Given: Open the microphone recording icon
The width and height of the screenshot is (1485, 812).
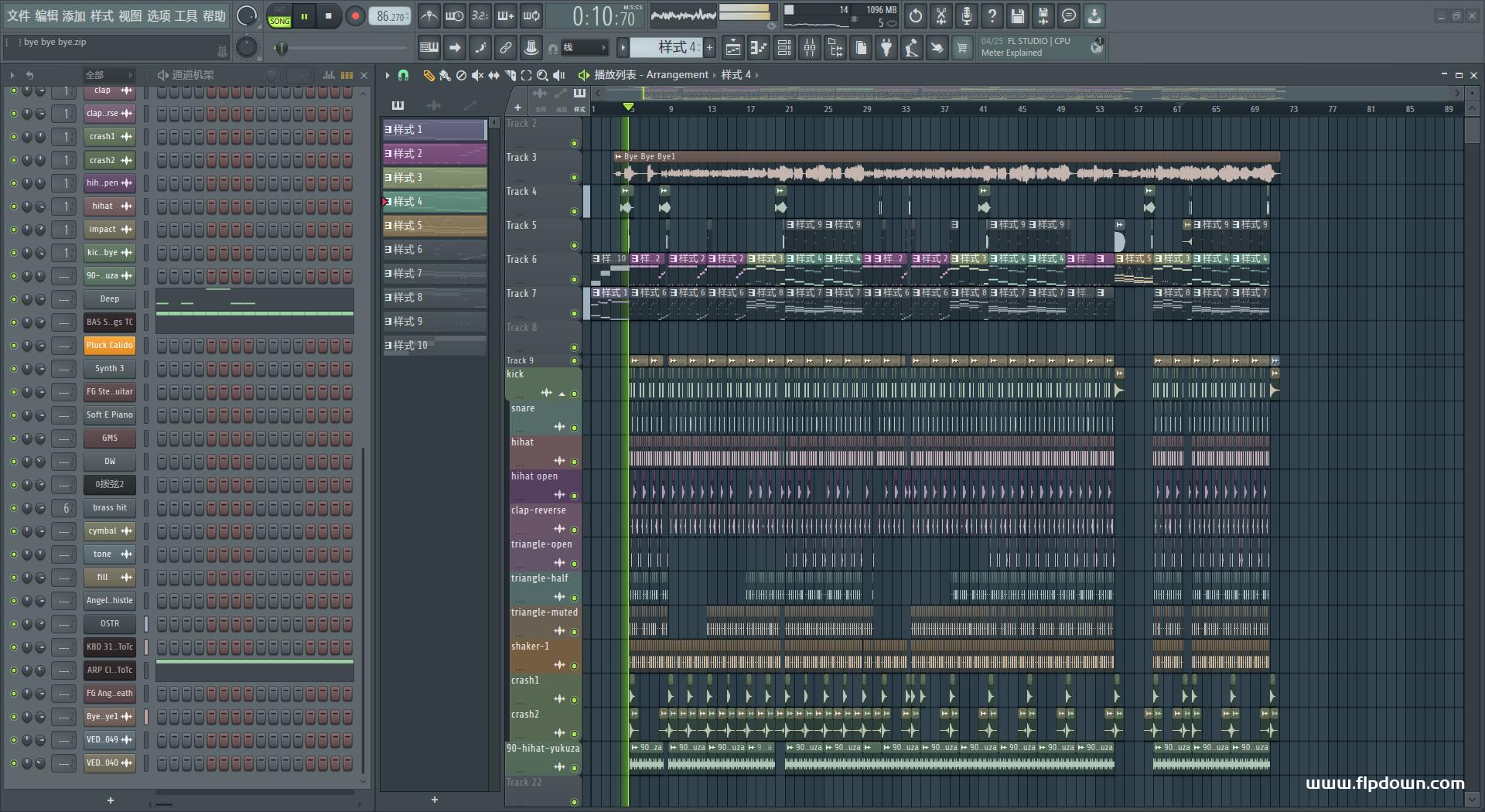Looking at the screenshot, I should coord(967,15).
